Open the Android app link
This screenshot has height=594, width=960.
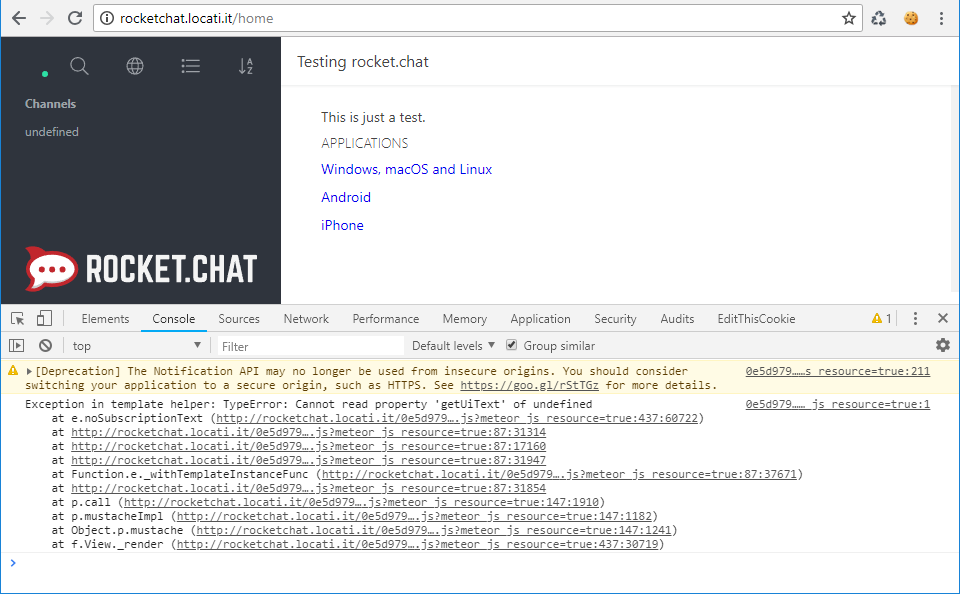coord(346,197)
